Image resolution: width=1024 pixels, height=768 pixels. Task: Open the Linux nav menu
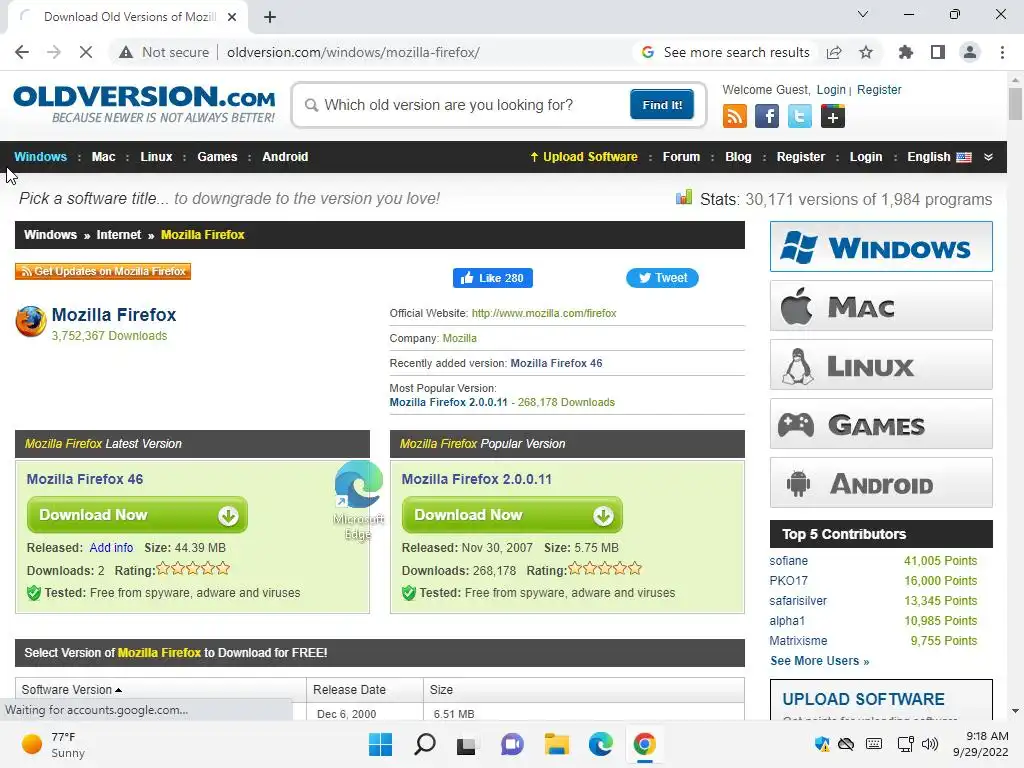156,157
